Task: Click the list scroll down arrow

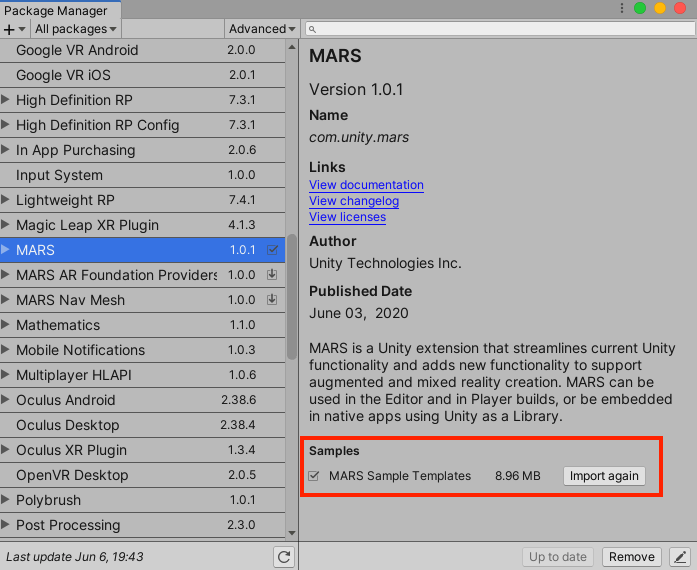Action: [x=292, y=533]
